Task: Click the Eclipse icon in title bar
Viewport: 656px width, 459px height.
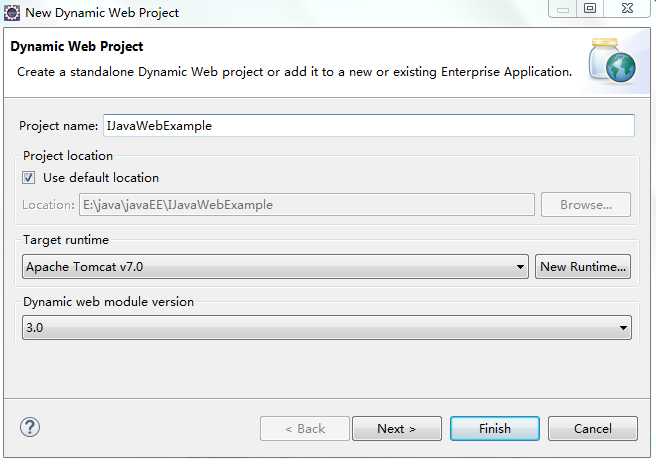Action: (12, 13)
